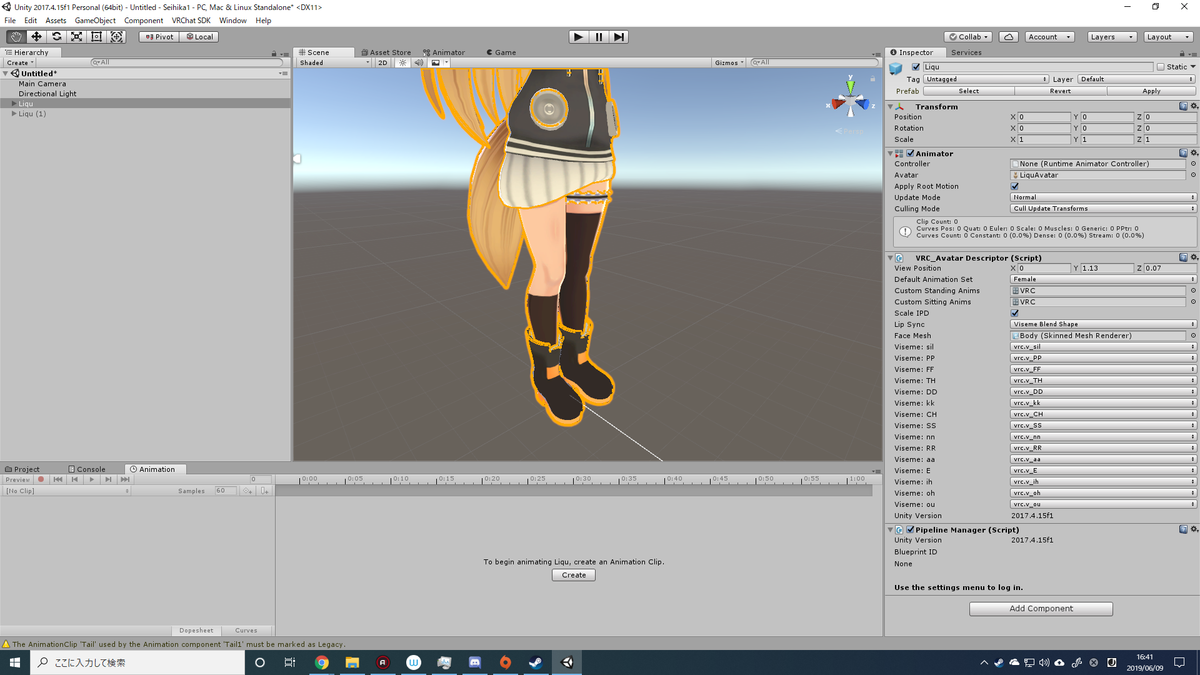The image size is (1200, 675).
Task: Open the GameObject menu
Action: coord(96,20)
